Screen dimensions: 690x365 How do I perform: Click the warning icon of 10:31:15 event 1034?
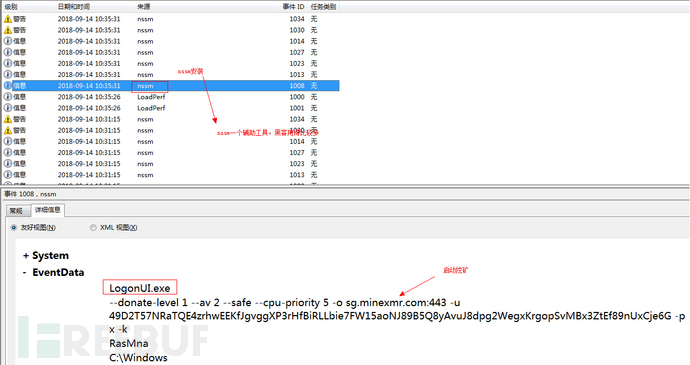[8, 119]
